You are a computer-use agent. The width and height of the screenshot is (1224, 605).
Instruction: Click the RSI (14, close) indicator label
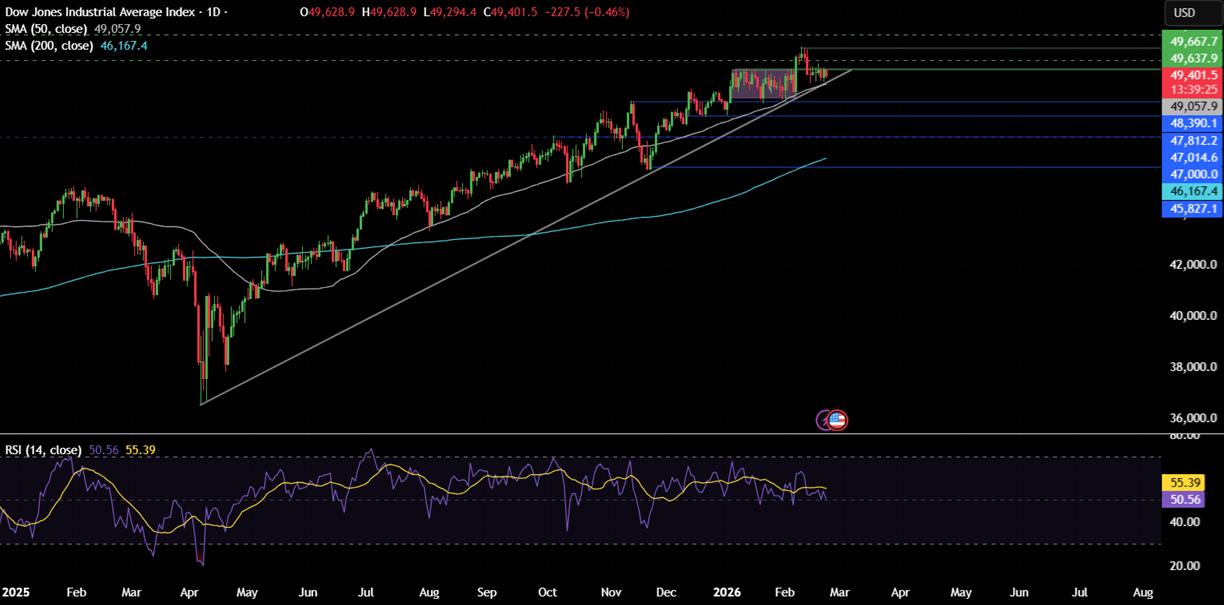[x=43, y=451]
